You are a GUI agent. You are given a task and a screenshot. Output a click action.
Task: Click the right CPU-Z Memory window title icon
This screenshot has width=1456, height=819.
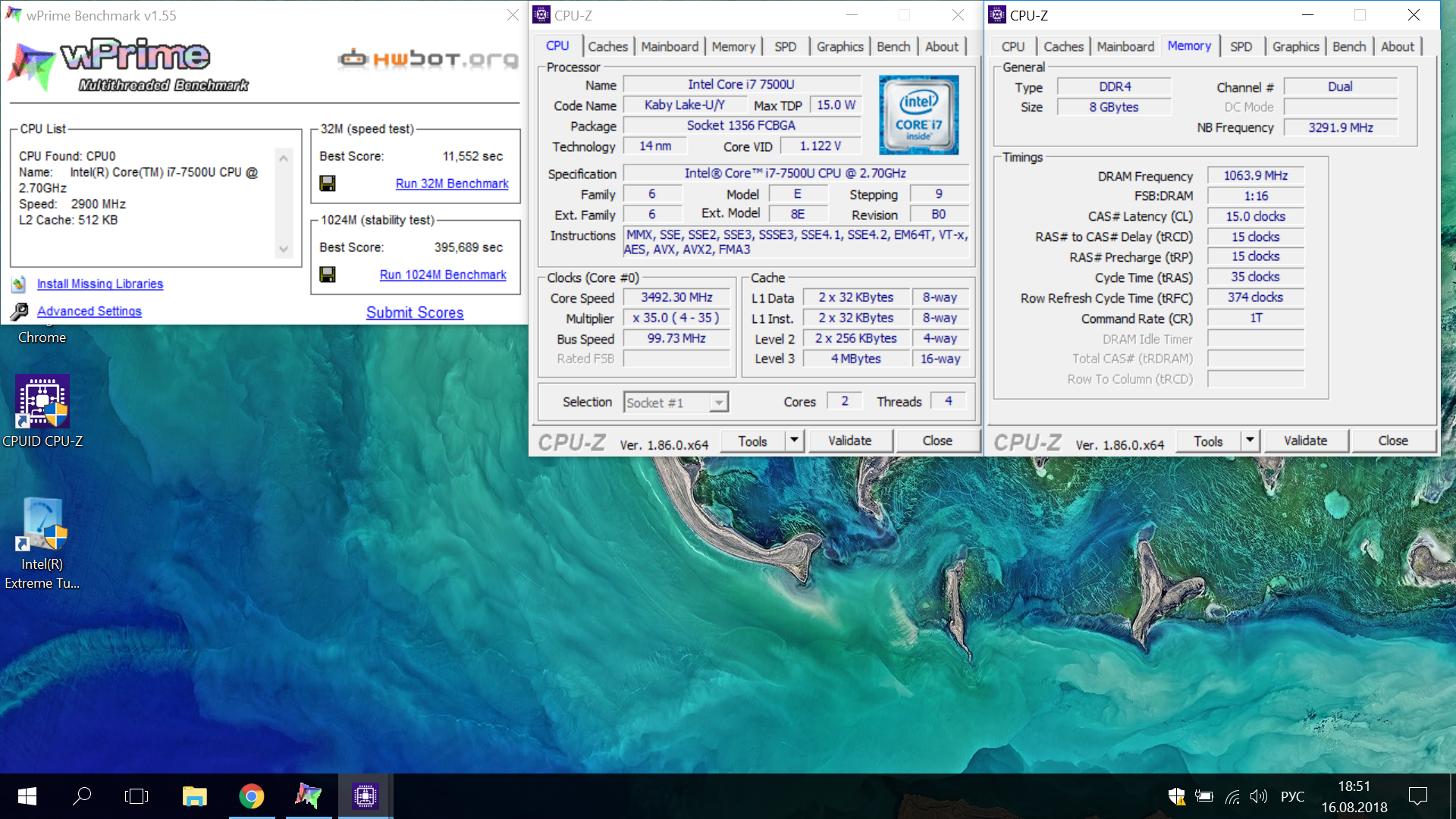(x=997, y=14)
